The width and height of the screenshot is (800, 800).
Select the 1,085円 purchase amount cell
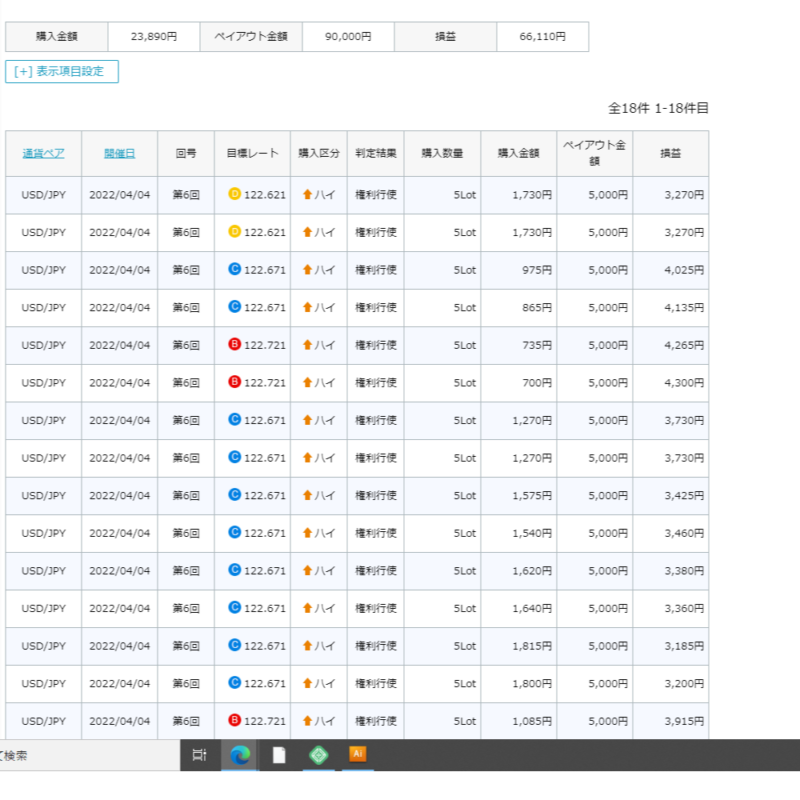point(518,721)
